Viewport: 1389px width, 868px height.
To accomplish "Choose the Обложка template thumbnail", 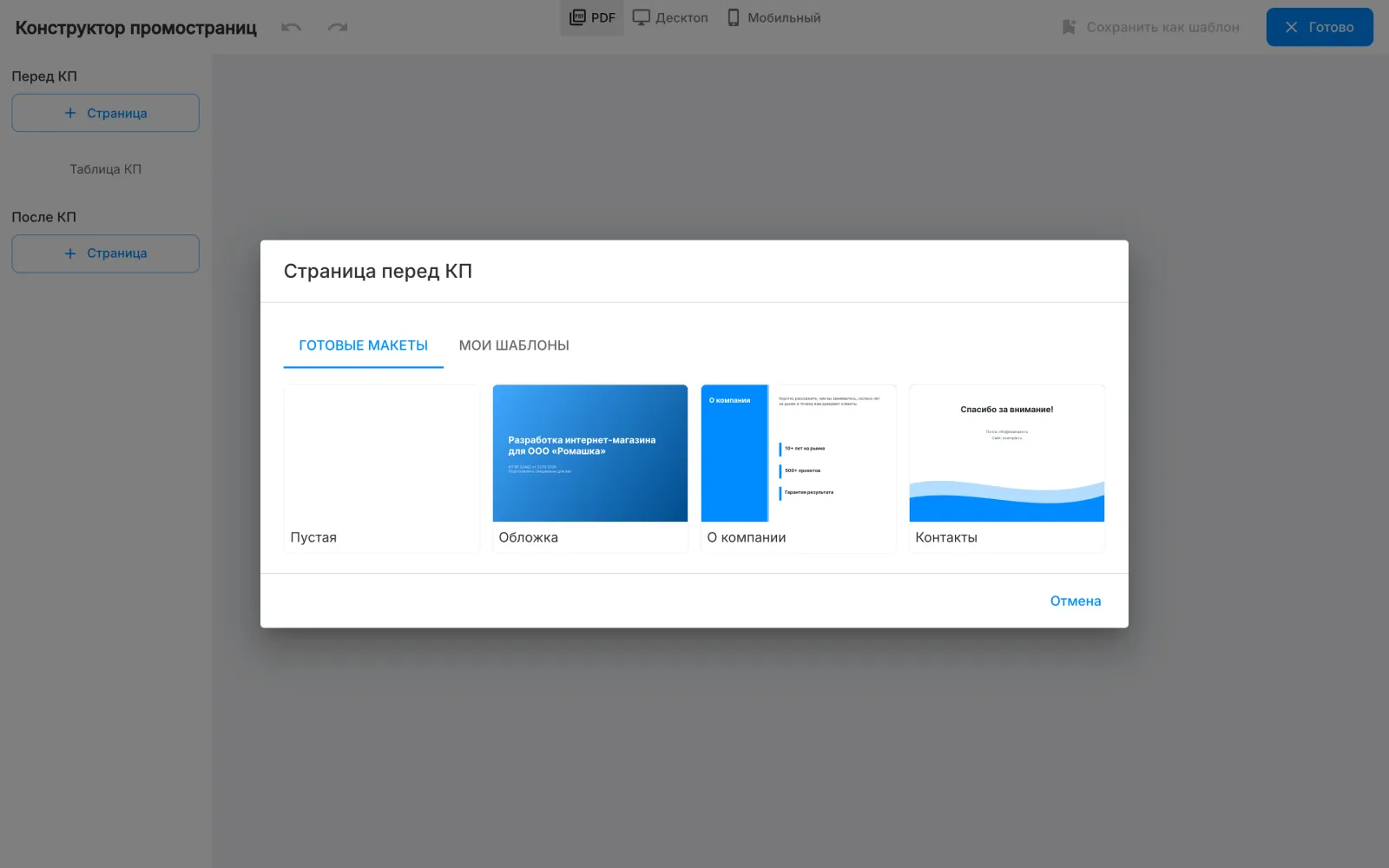I will click(590, 454).
